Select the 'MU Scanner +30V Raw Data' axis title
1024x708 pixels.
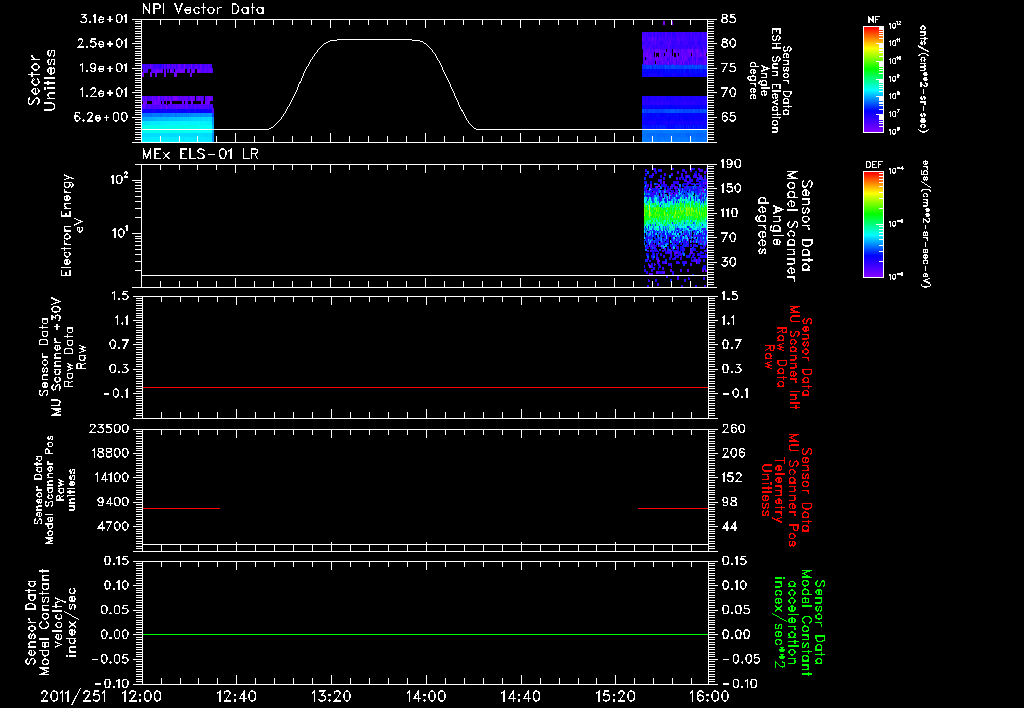[62, 358]
